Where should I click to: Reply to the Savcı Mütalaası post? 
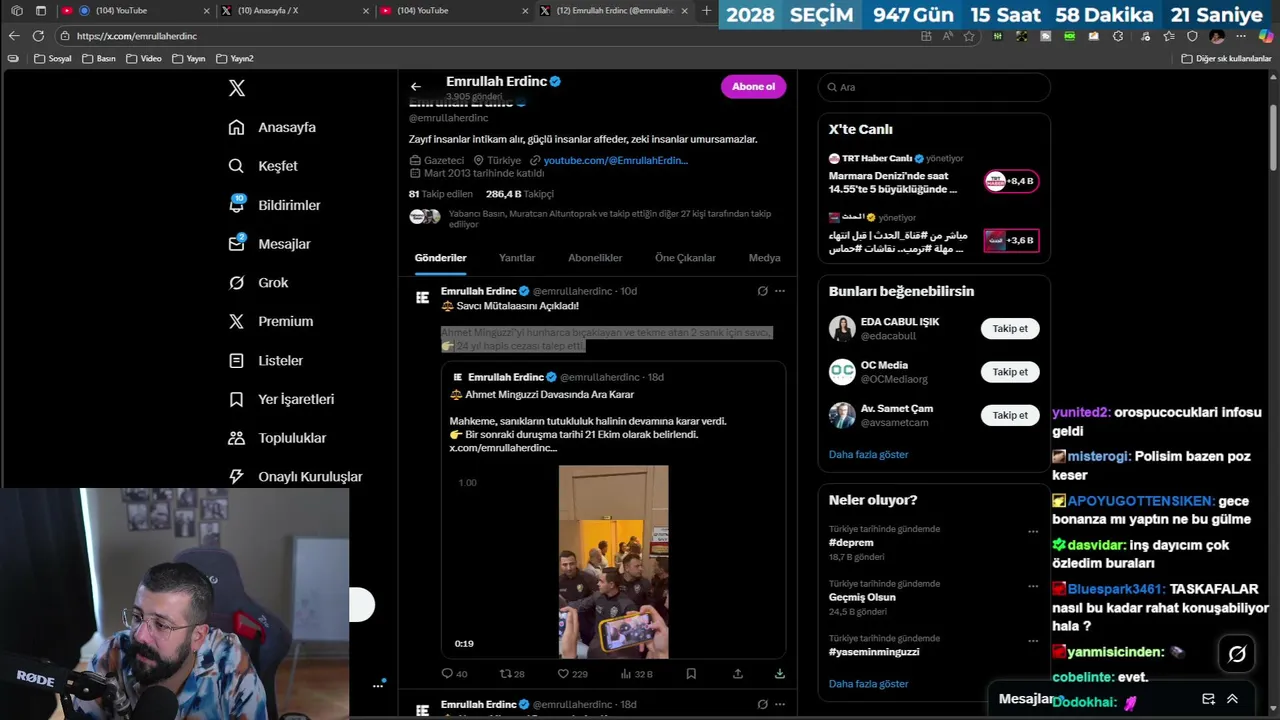[x=454, y=674]
